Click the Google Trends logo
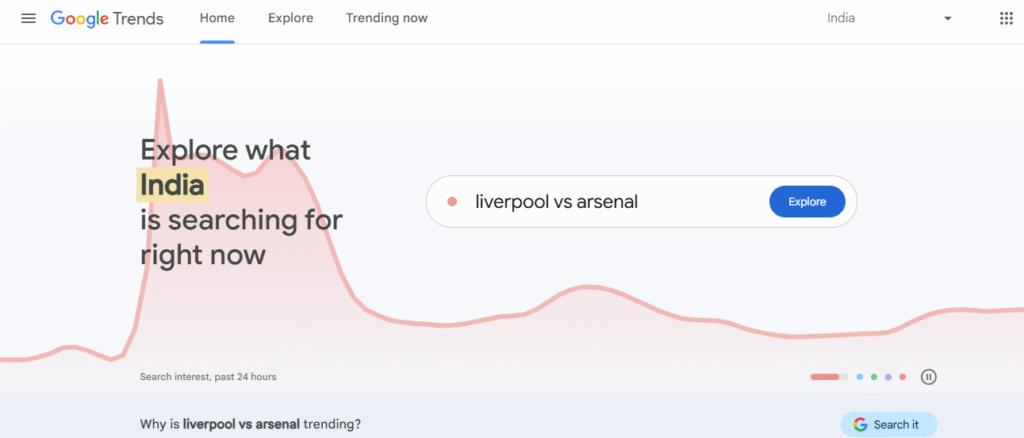 click(x=107, y=19)
